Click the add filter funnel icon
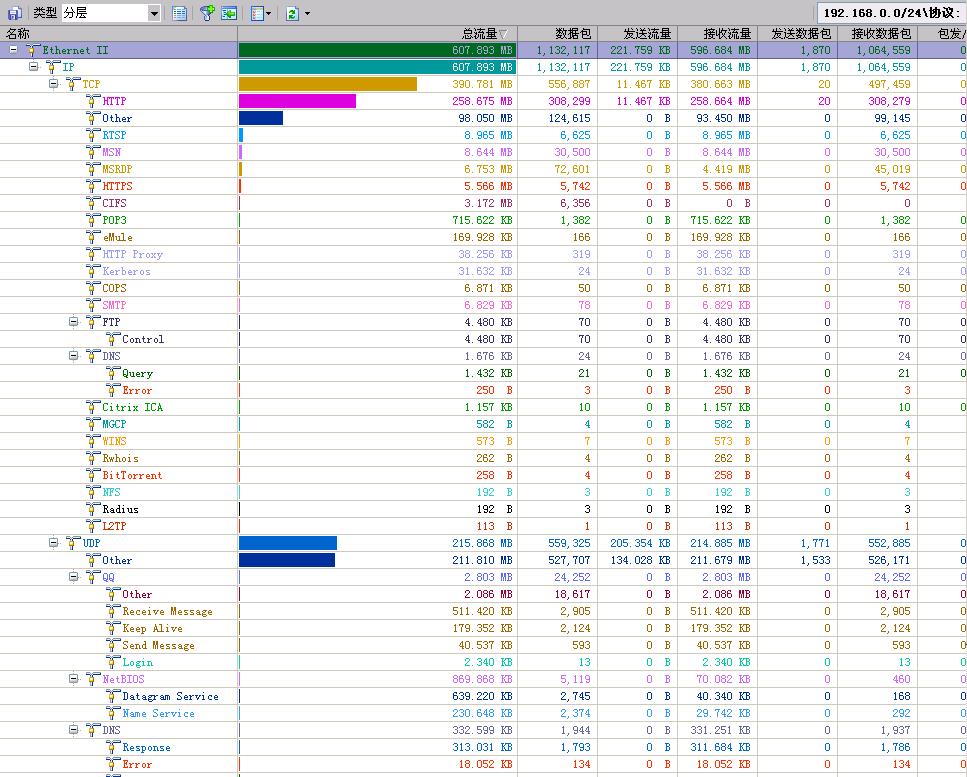Viewport: 967px width, 777px height. click(x=207, y=13)
